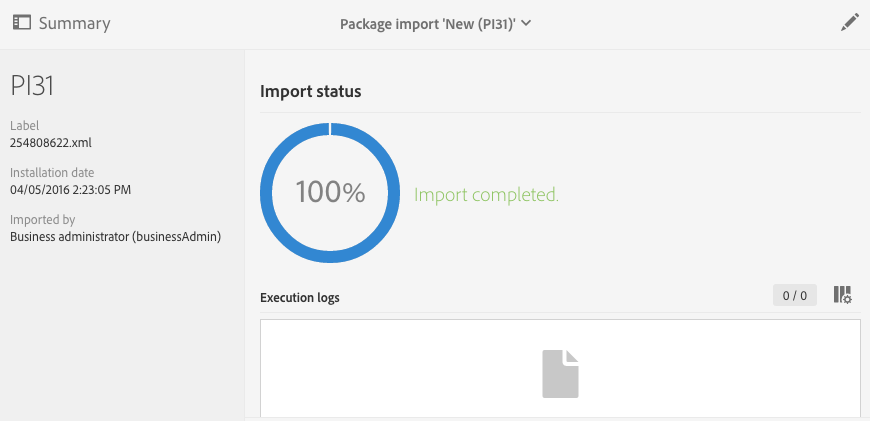The image size is (870, 421).
Task: Expand the chevron next to the package import title
Action: [x=526, y=23]
